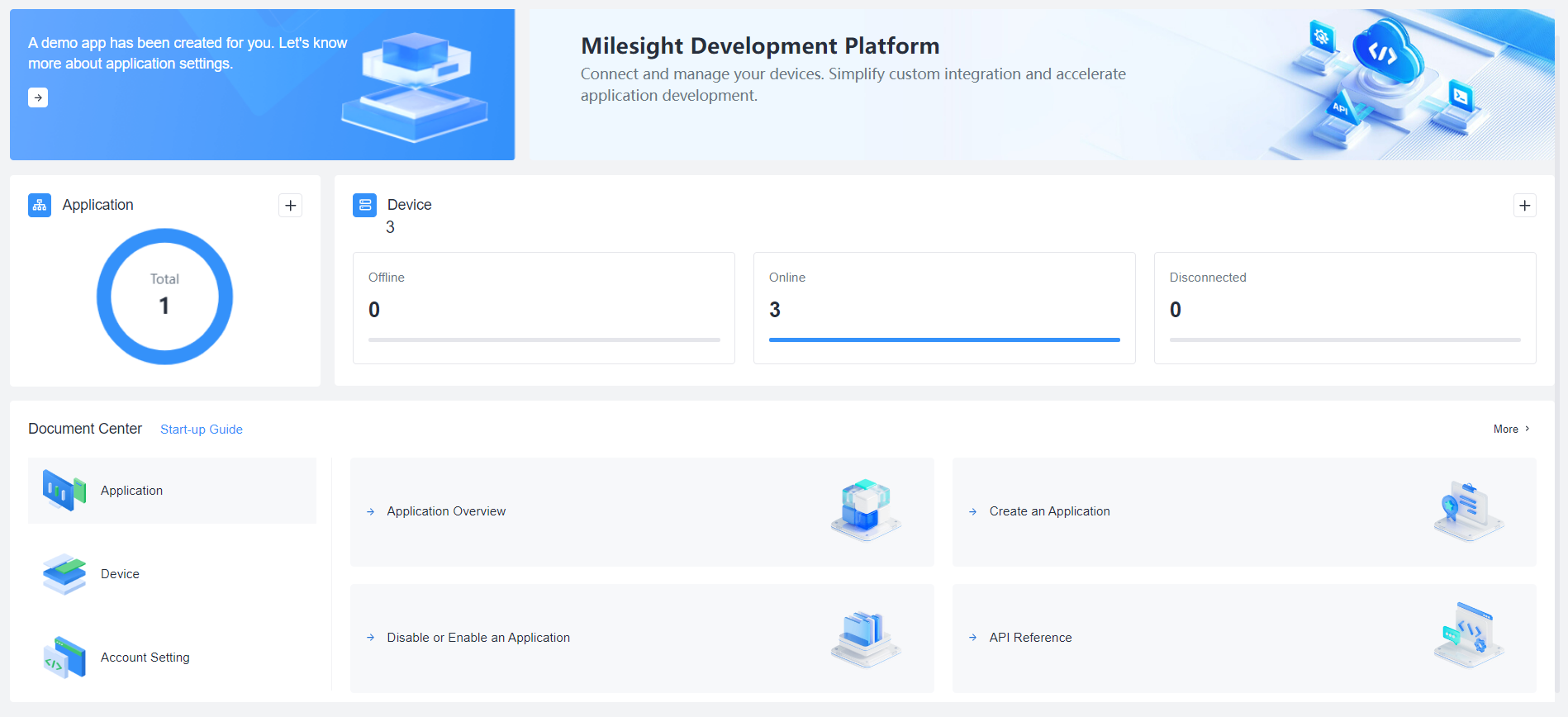
Task: Click the Offline devices progress bar
Action: click(544, 340)
